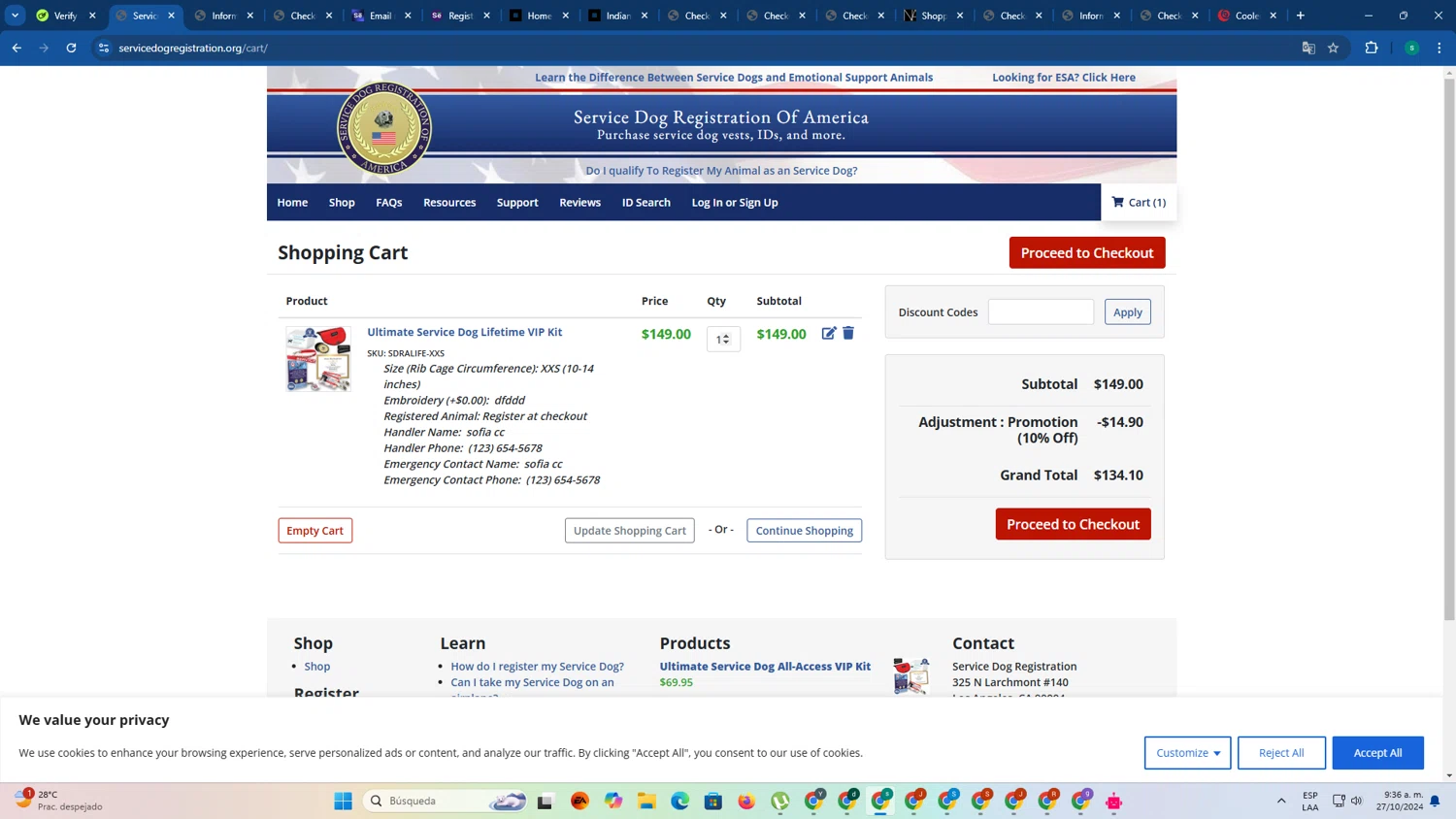Click the edit pencil icon for cart item
Image resolution: width=1456 pixels, height=819 pixels.
pyautogui.click(x=828, y=333)
